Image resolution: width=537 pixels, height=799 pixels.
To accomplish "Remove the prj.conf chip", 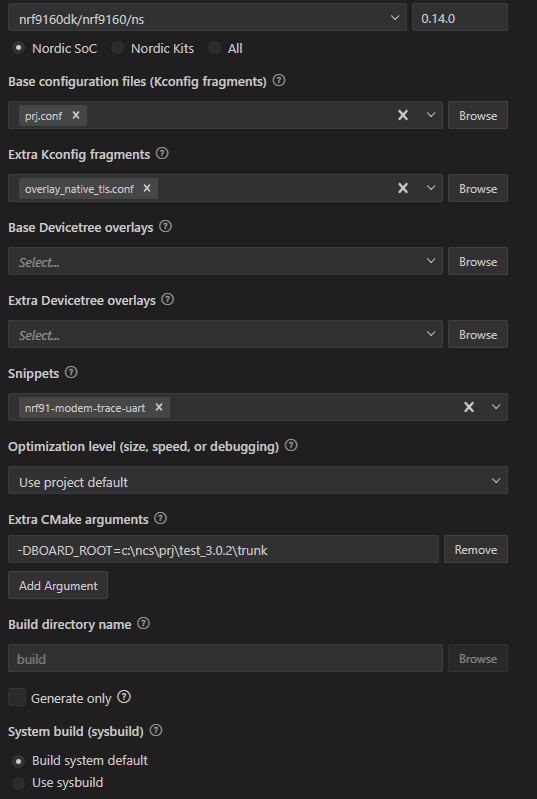I will [76, 115].
